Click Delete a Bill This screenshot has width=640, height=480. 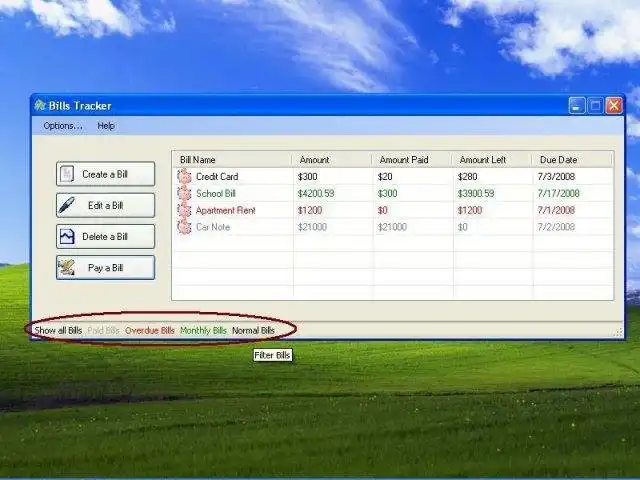pos(105,236)
